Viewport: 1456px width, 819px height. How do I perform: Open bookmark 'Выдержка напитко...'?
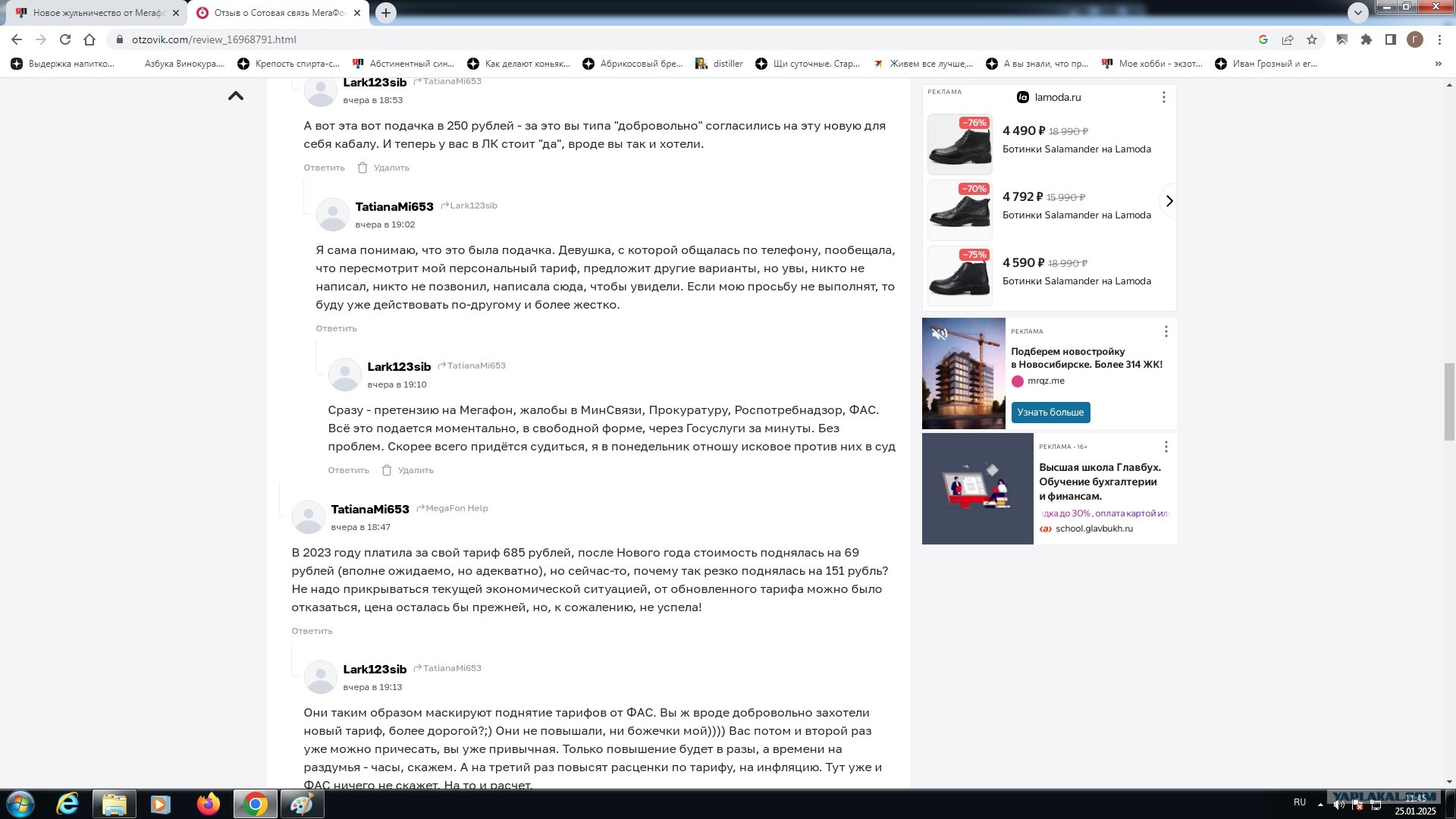pyautogui.click(x=63, y=64)
